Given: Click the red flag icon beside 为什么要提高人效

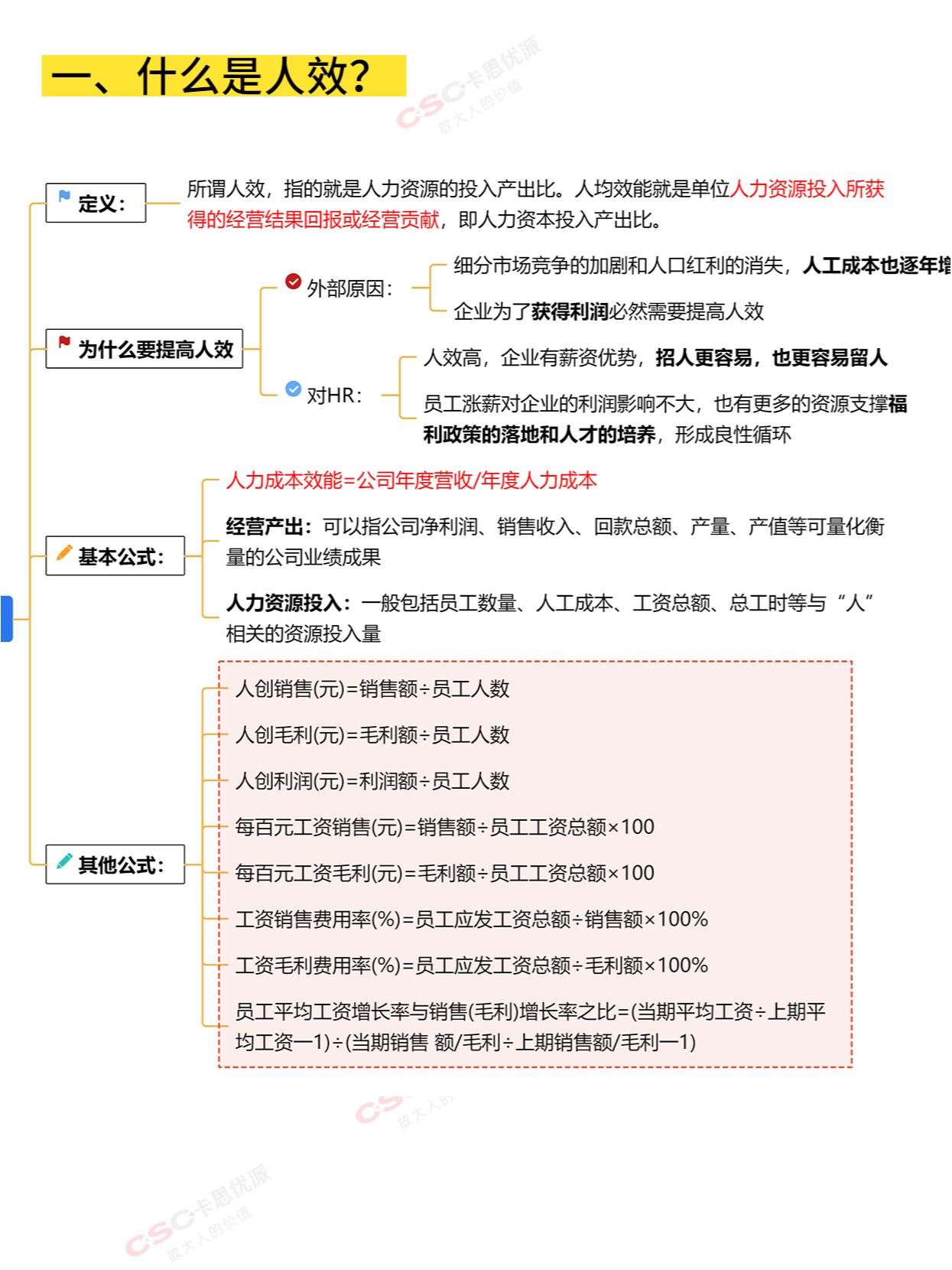Looking at the screenshot, I should pos(64,342).
